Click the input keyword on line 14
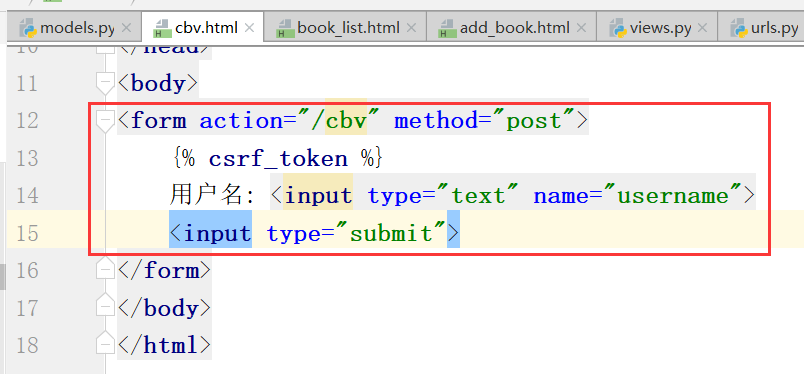This screenshot has height=374, width=804. coord(318,196)
